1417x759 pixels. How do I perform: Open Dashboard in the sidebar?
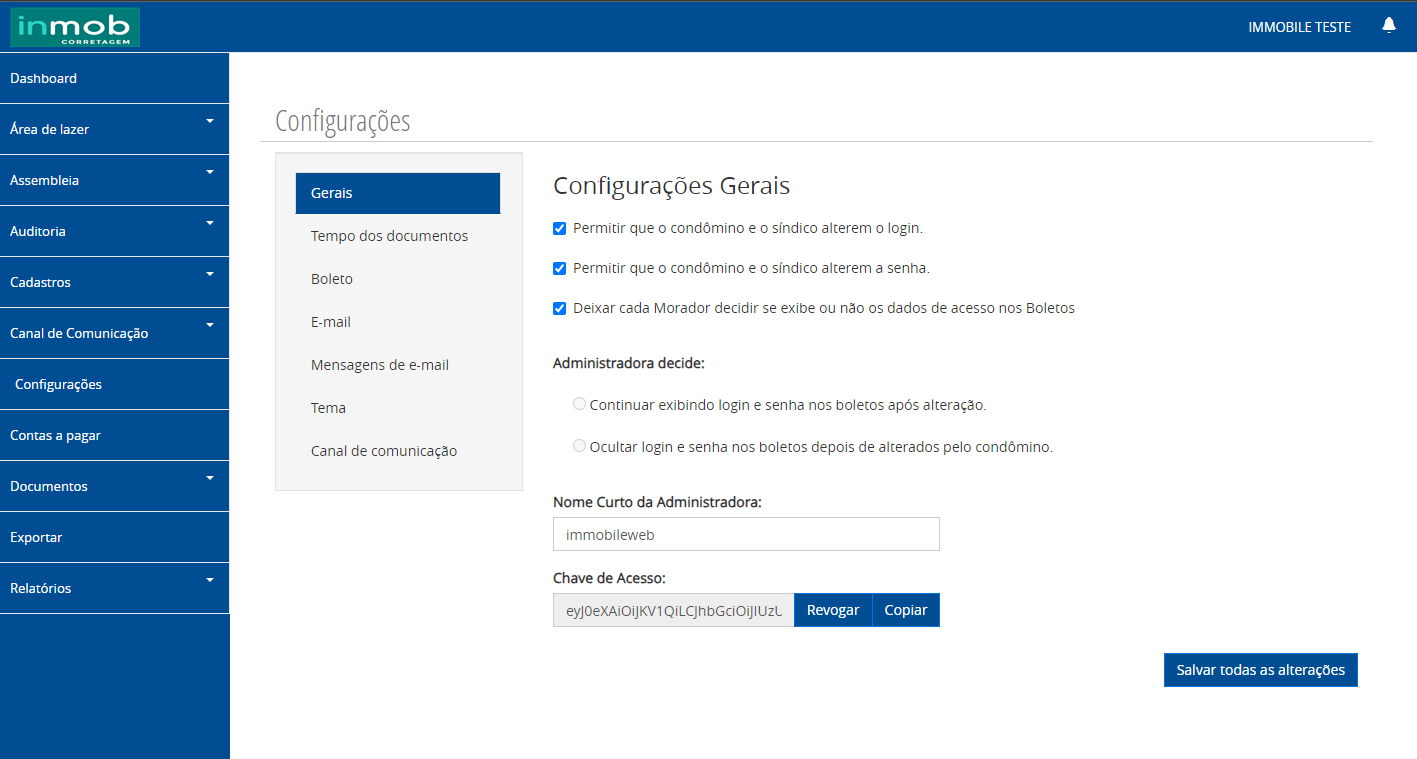coord(114,78)
